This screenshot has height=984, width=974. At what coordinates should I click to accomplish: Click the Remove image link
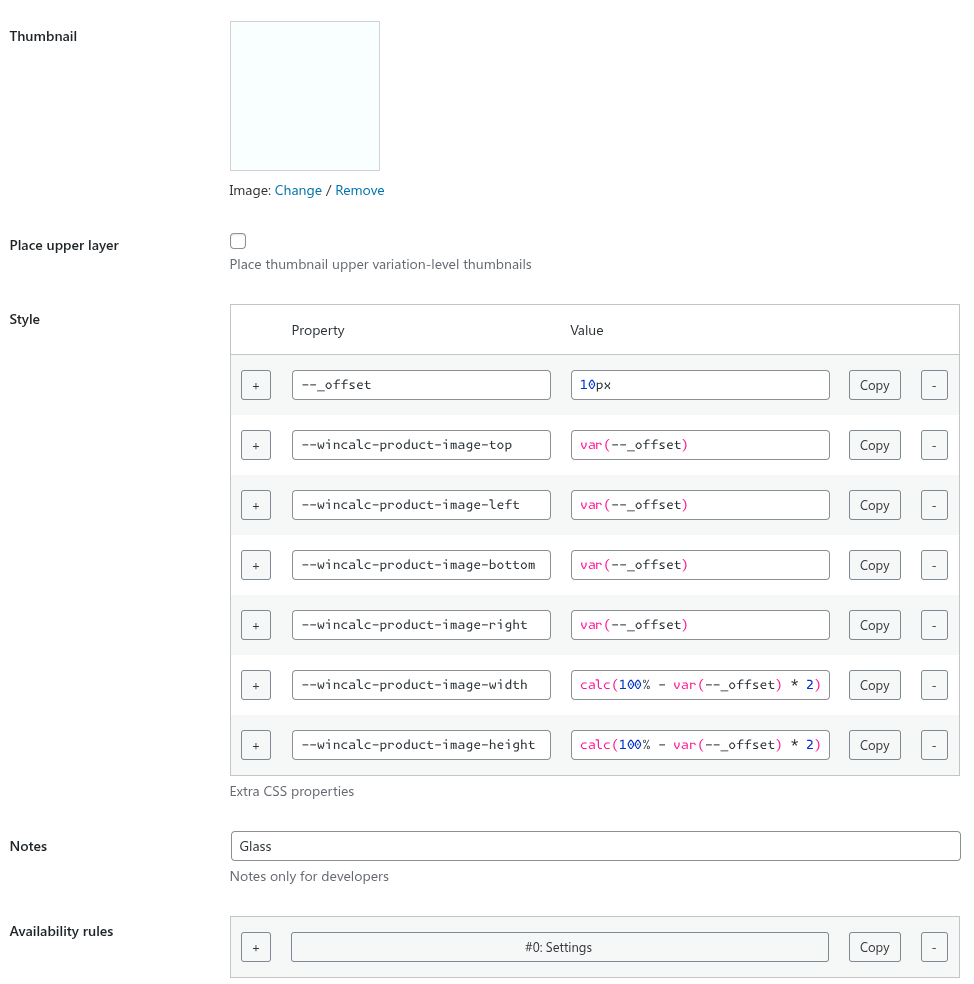tap(360, 190)
